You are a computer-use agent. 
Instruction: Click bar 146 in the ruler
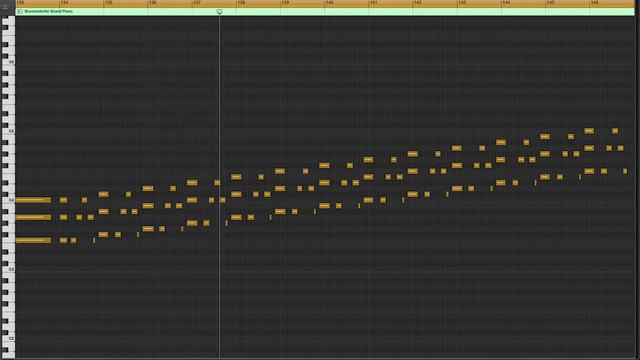tap(594, 2)
